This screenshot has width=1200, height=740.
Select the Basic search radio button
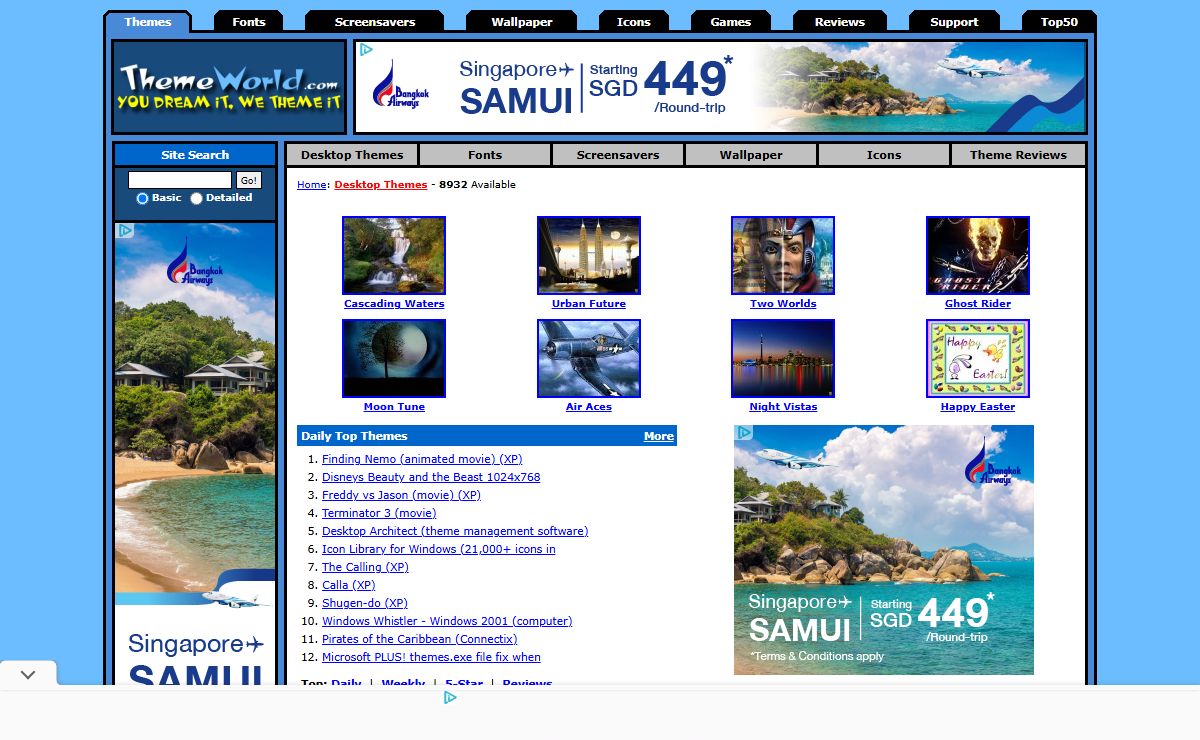(142, 198)
